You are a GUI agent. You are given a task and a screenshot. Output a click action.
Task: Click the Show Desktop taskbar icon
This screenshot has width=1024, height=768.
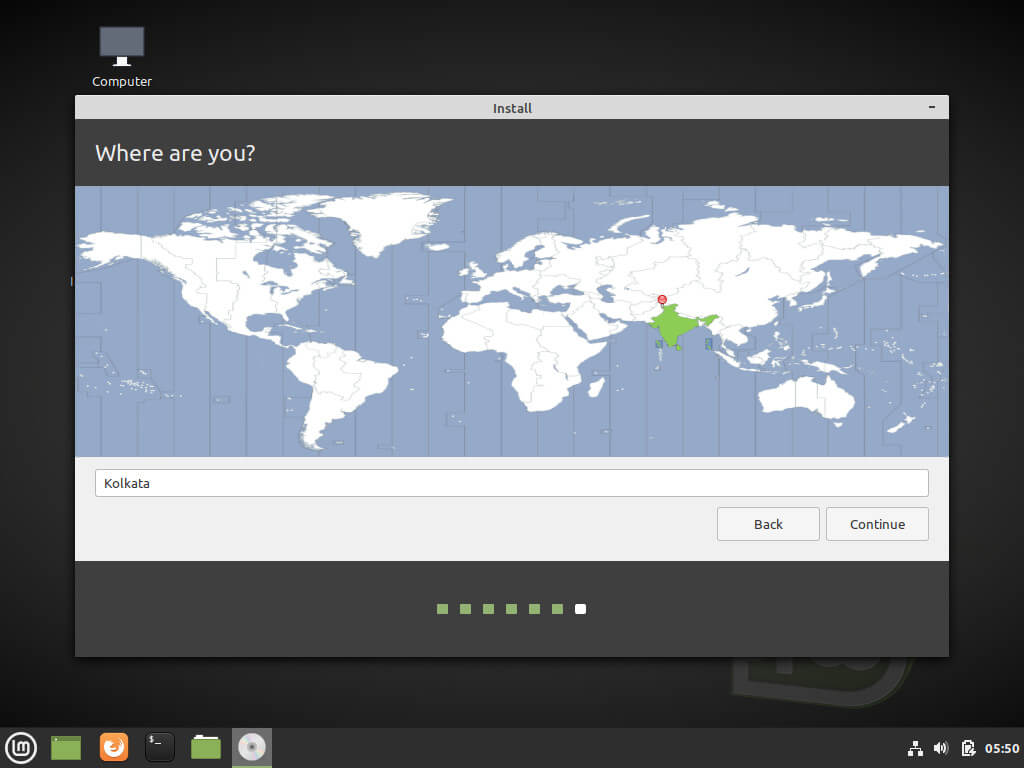click(66, 747)
